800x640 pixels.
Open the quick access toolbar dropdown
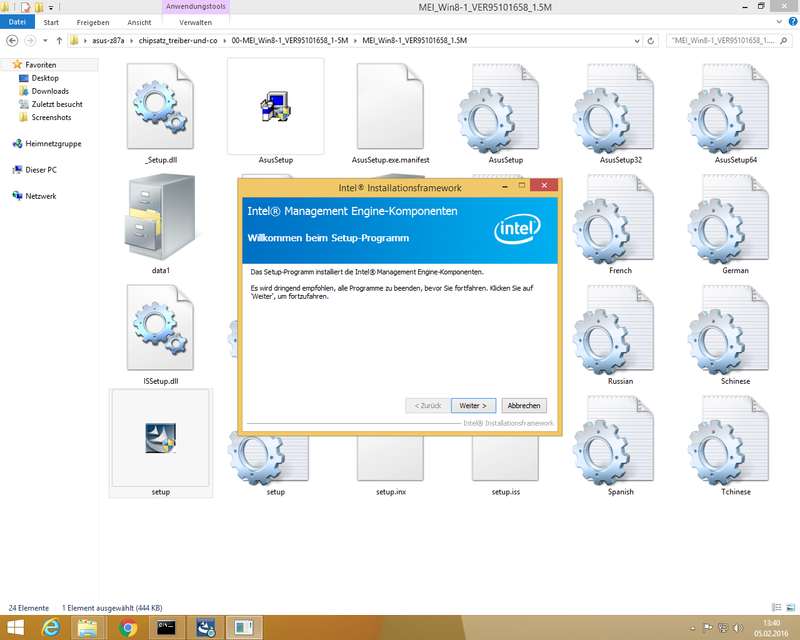click(x=51, y=7)
